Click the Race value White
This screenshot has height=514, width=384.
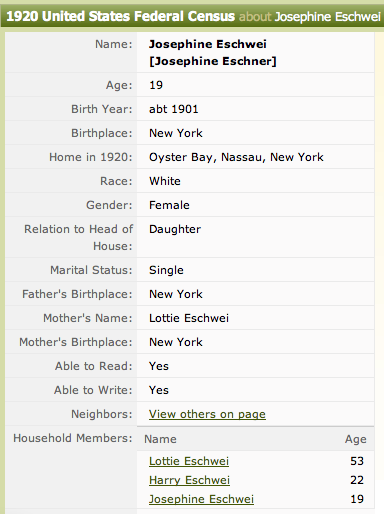point(165,181)
